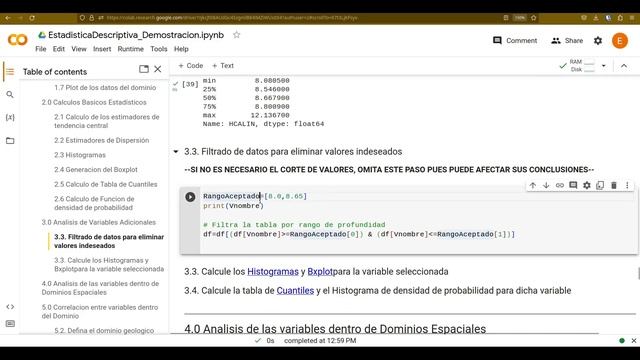Copy link to cell icon
This screenshot has width=640, height=360.
click(560, 185)
